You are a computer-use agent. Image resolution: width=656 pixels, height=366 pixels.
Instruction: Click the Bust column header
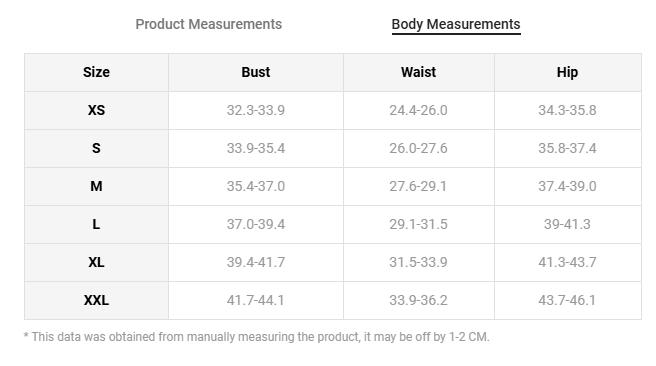click(256, 72)
